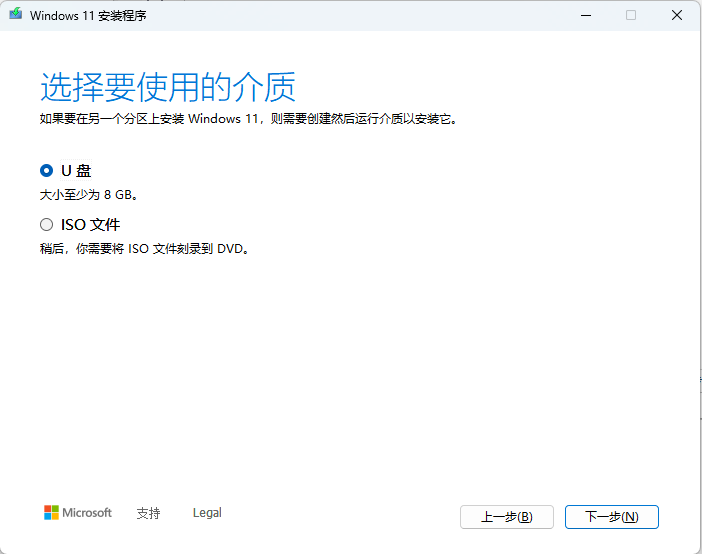Close the Windows 11 安装程序 window
The image size is (702, 554).
(x=677, y=15)
